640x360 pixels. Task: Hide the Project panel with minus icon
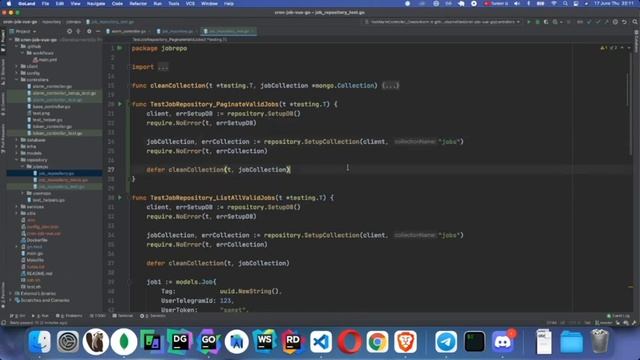[x=98, y=31]
